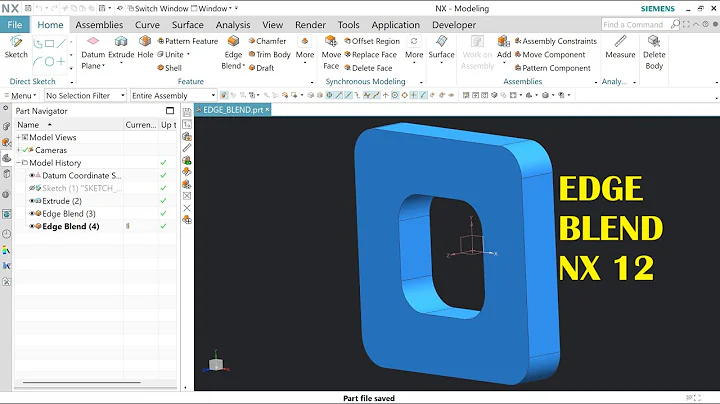This screenshot has width=720, height=404.
Task: Select Extrude (2) in Model History
Action: [x=62, y=201]
